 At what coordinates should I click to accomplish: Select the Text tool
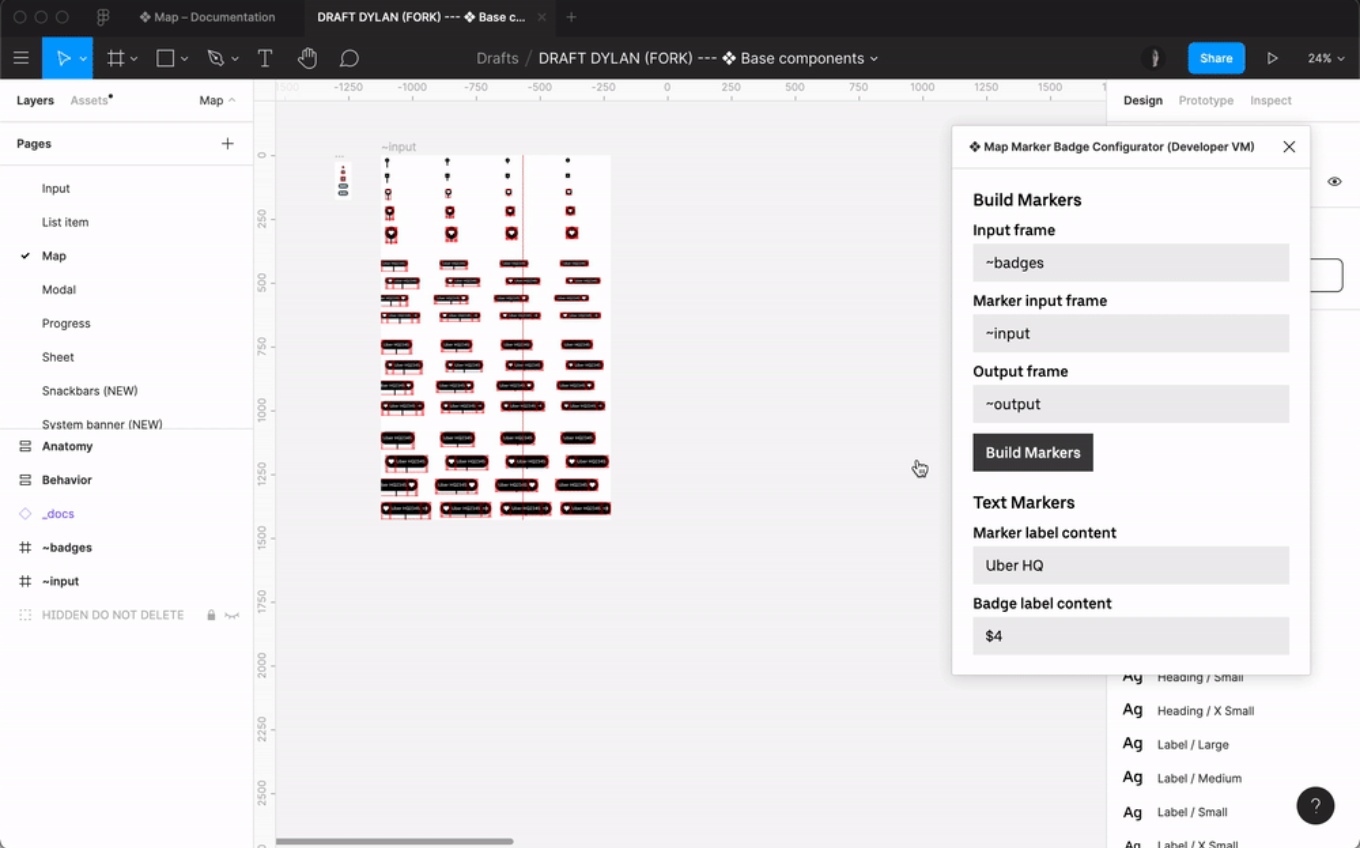(x=265, y=58)
